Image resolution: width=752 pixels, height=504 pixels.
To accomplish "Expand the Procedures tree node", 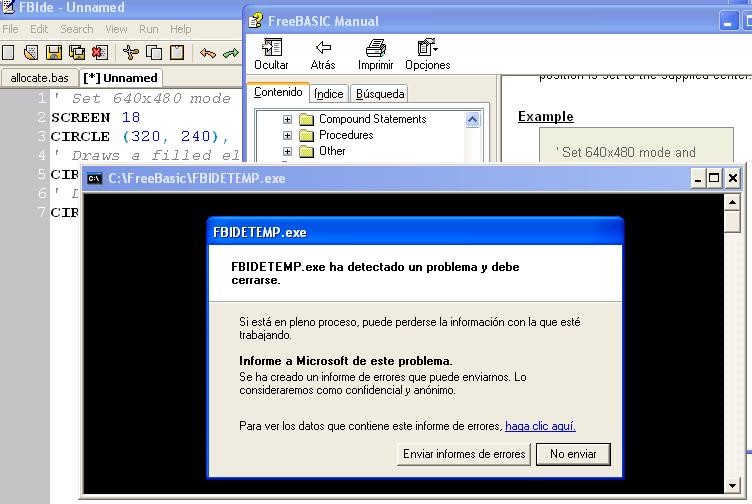I will tap(287, 136).
